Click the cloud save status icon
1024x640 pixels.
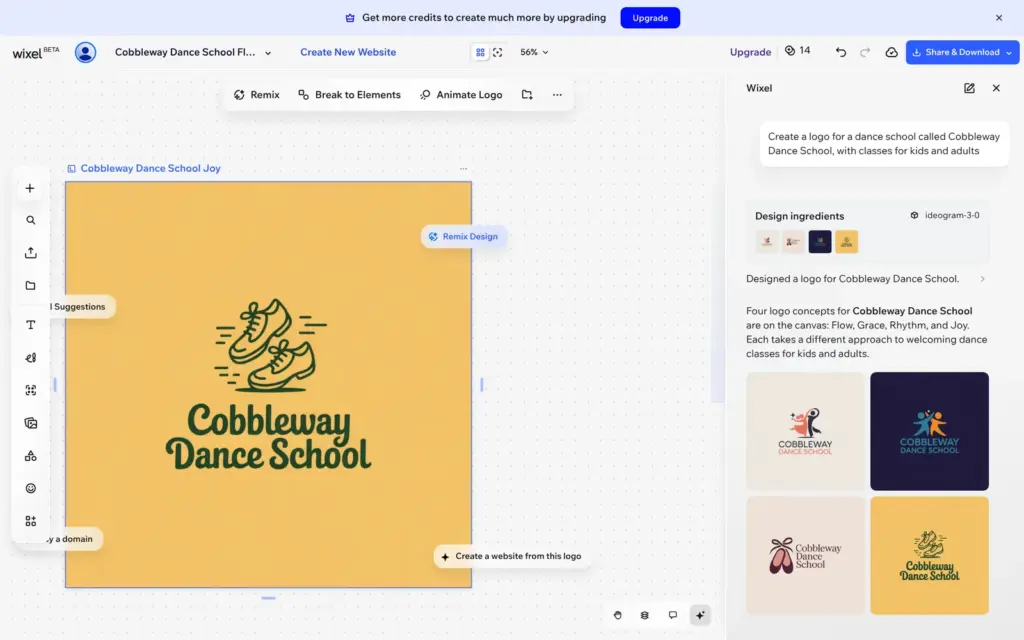click(x=891, y=52)
